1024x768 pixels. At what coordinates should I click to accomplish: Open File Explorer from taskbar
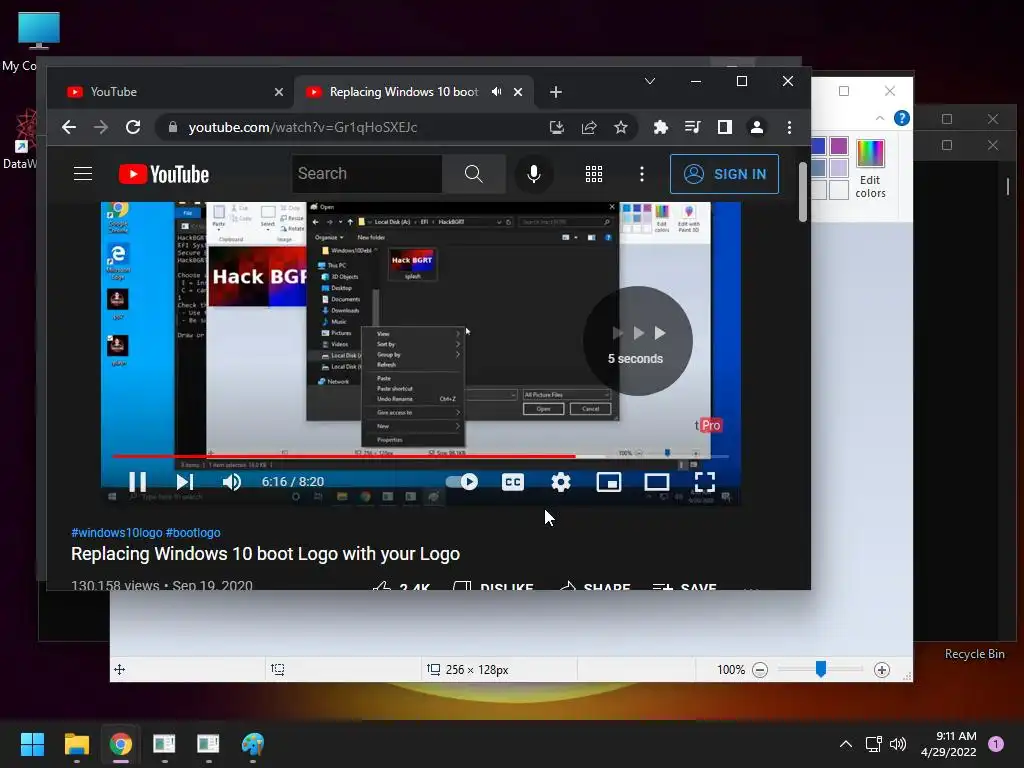(76, 744)
